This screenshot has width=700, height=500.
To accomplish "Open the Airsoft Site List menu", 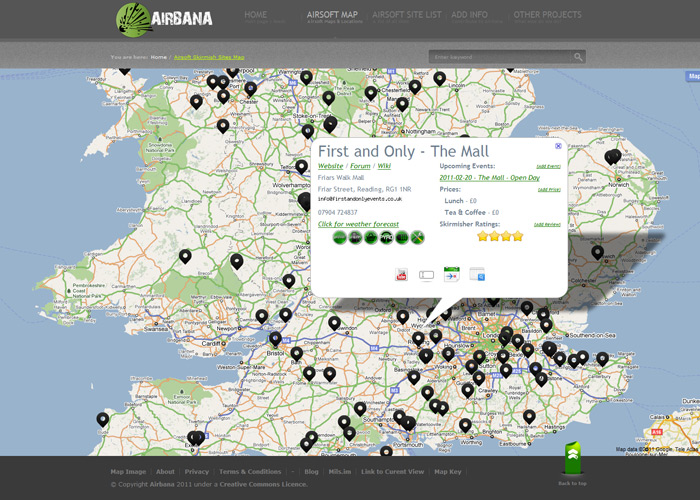I will pyautogui.click(x=406, y=16).
